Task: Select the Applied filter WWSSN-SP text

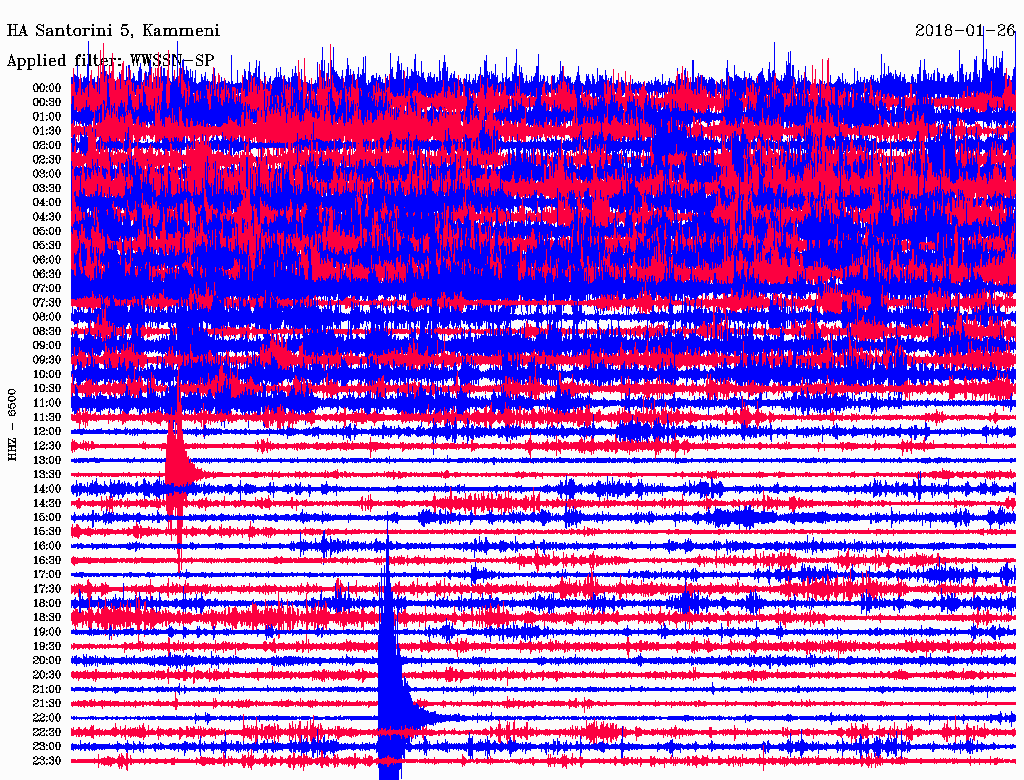Action: pos(110,61)
